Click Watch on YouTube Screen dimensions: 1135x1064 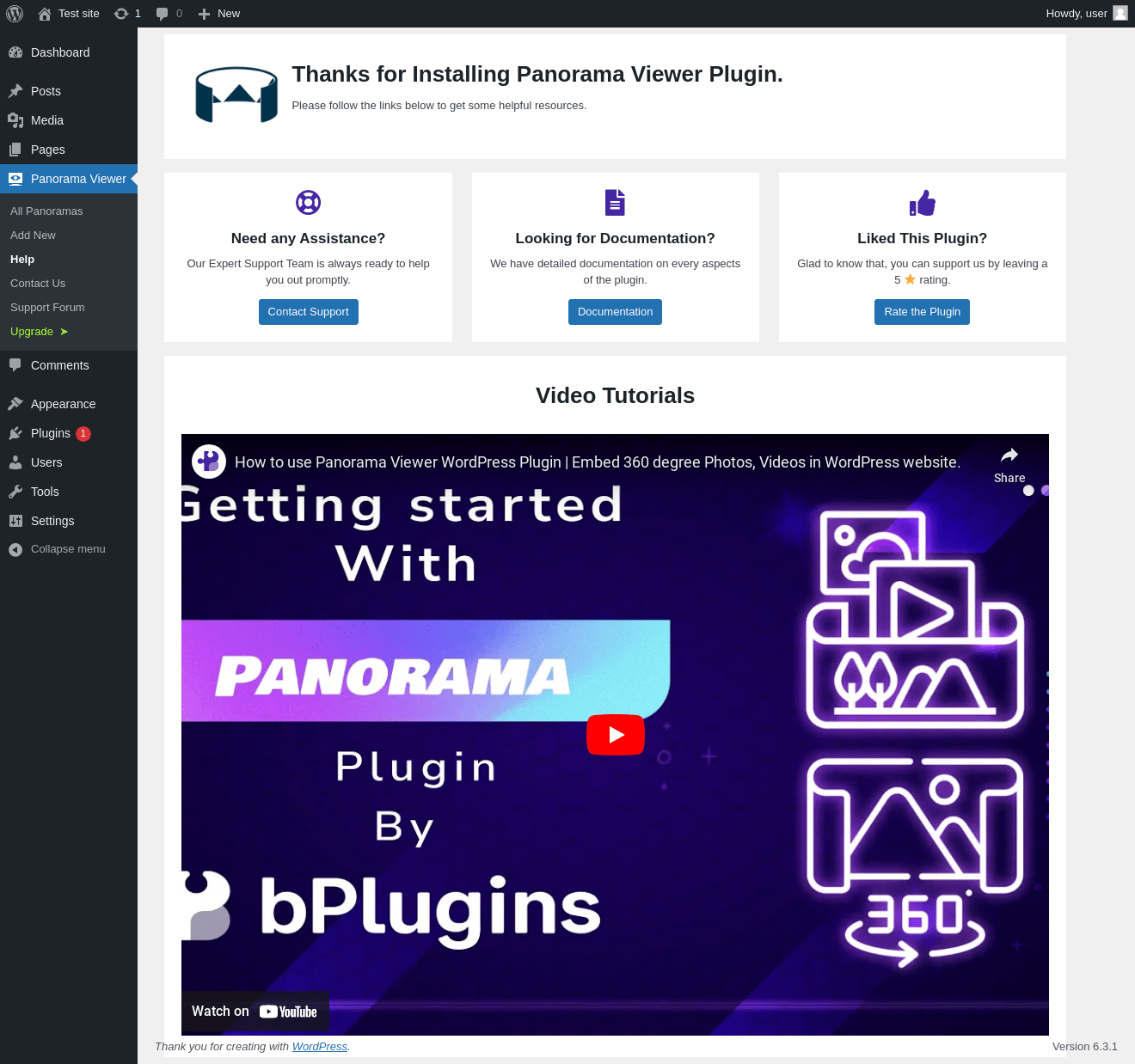click(x=255, y=1012)
